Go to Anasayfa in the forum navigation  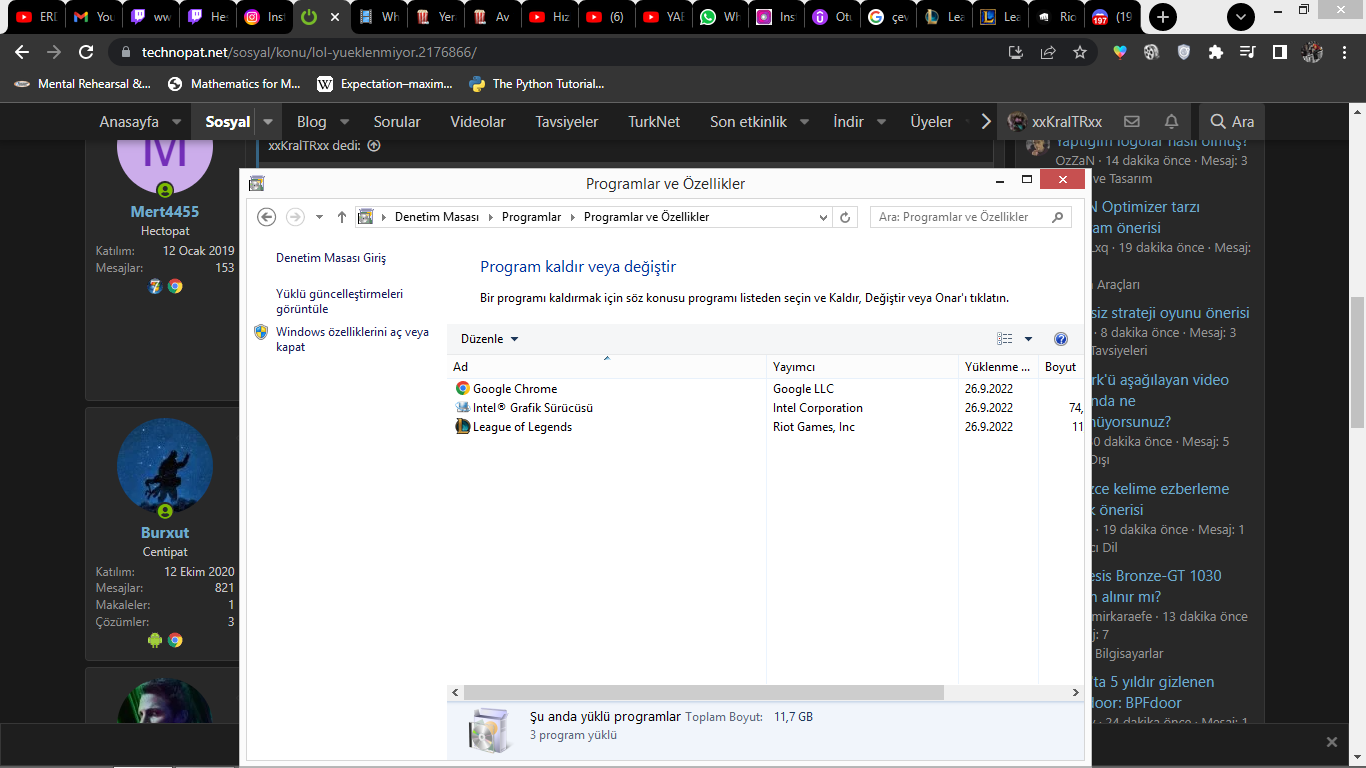[x=129, y=122]
